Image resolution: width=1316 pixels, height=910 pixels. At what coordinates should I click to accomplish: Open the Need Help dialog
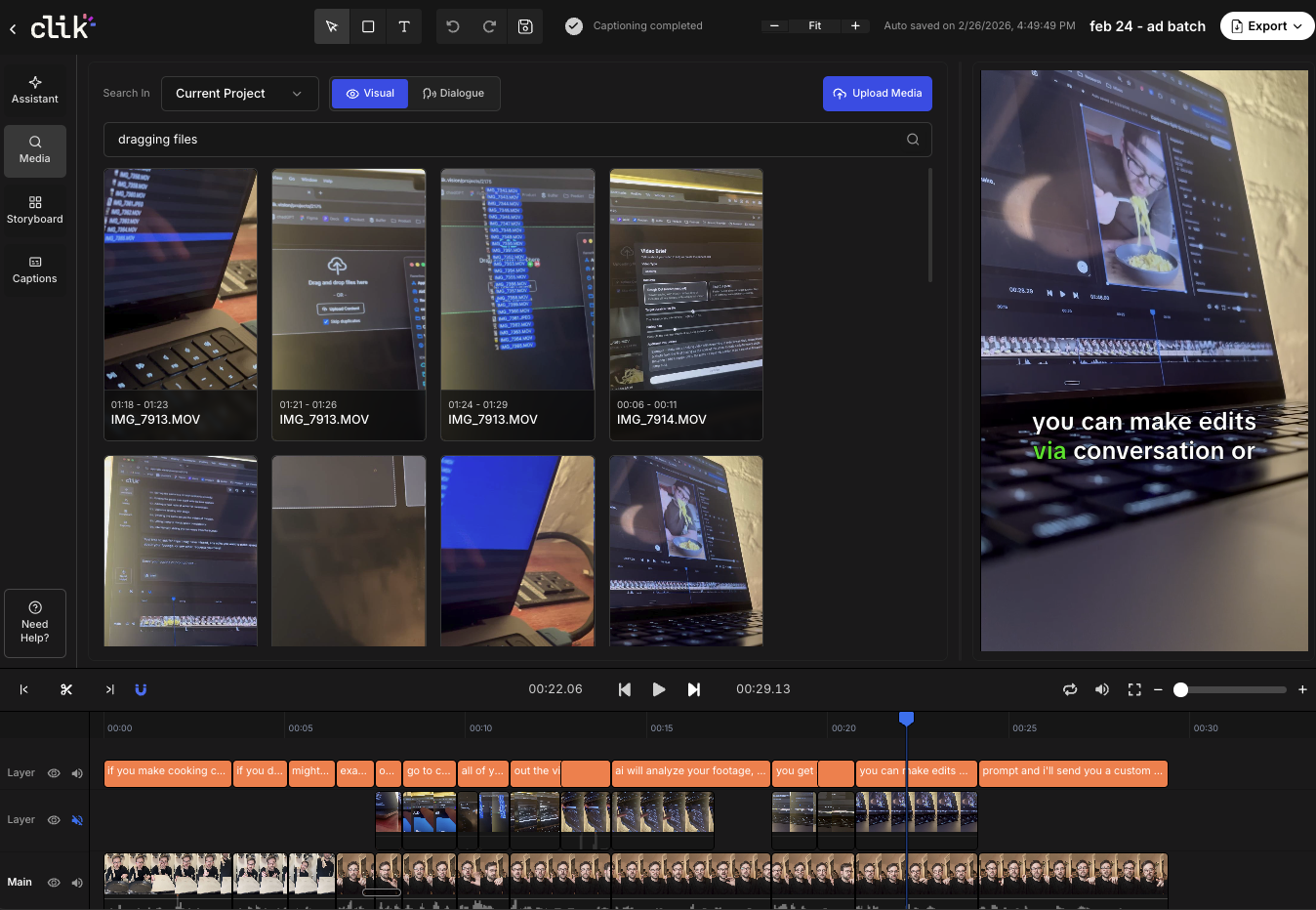pyautogui.click(x=34, y=623)
